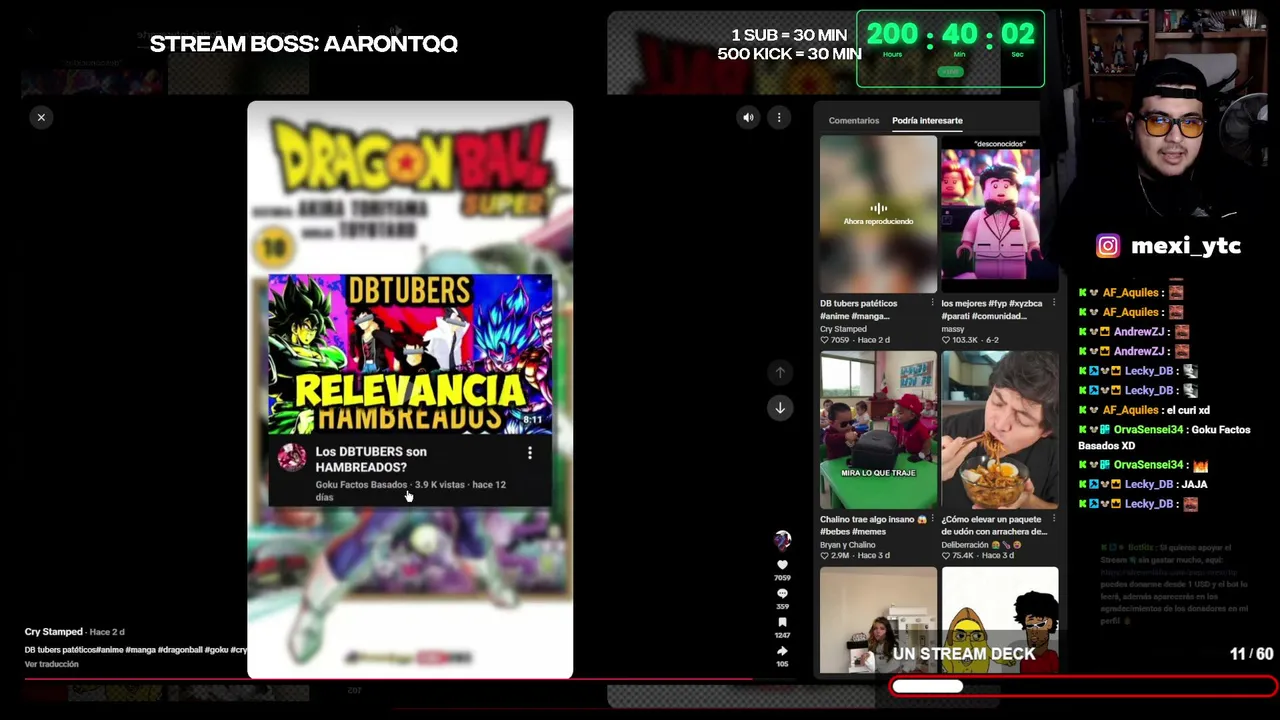
Task: Open options for the '¿Cómo elevar un paquete' card
Action: click(x=1053, y=519)
